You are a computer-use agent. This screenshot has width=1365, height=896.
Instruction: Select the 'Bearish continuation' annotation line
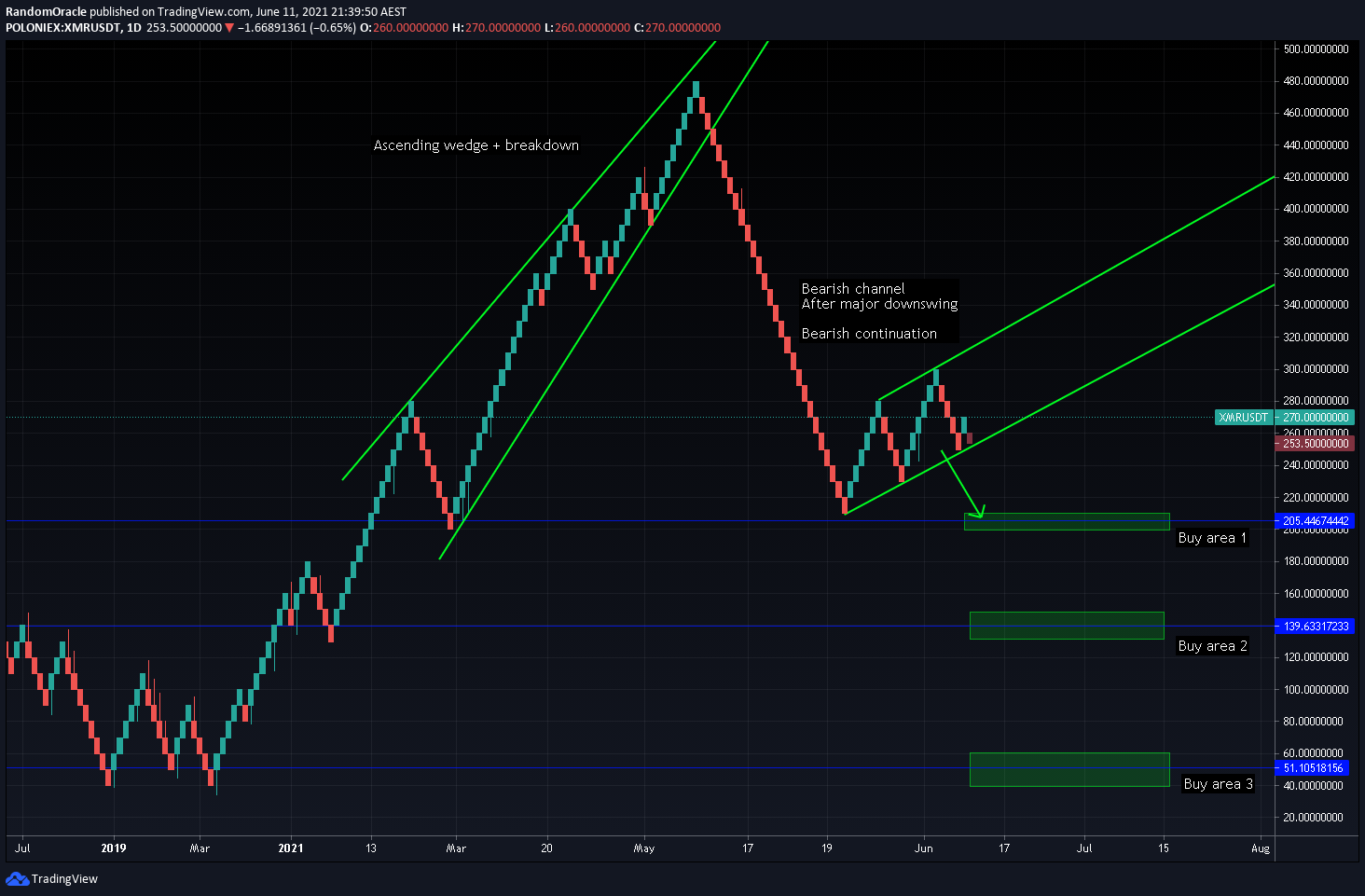coord(869,334)
